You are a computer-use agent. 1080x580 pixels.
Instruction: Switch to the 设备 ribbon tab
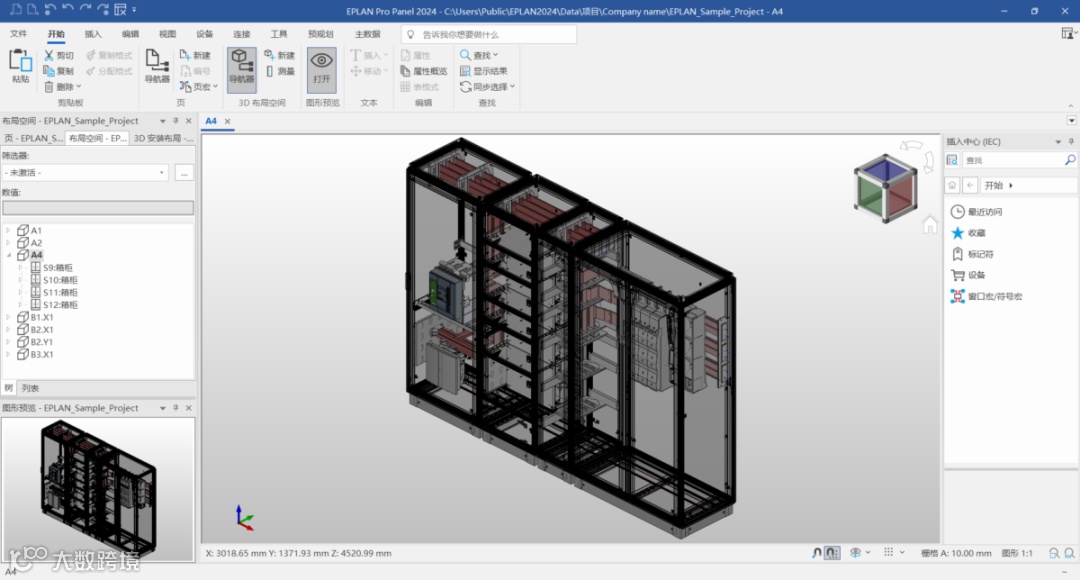pos(205,34)
